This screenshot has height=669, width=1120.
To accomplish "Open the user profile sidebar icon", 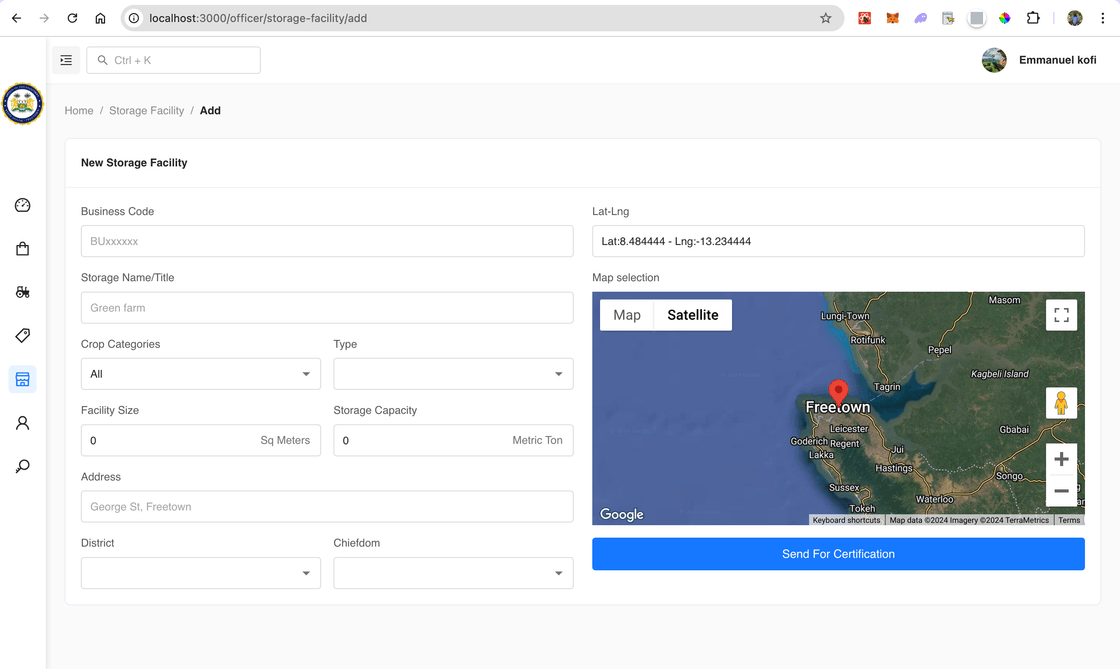I will 23,423.
